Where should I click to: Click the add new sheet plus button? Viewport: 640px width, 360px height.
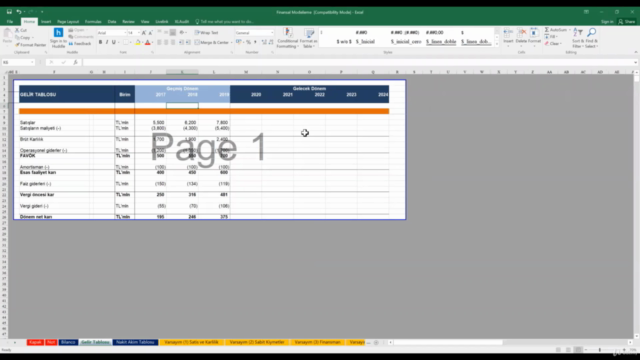(376, 342)
